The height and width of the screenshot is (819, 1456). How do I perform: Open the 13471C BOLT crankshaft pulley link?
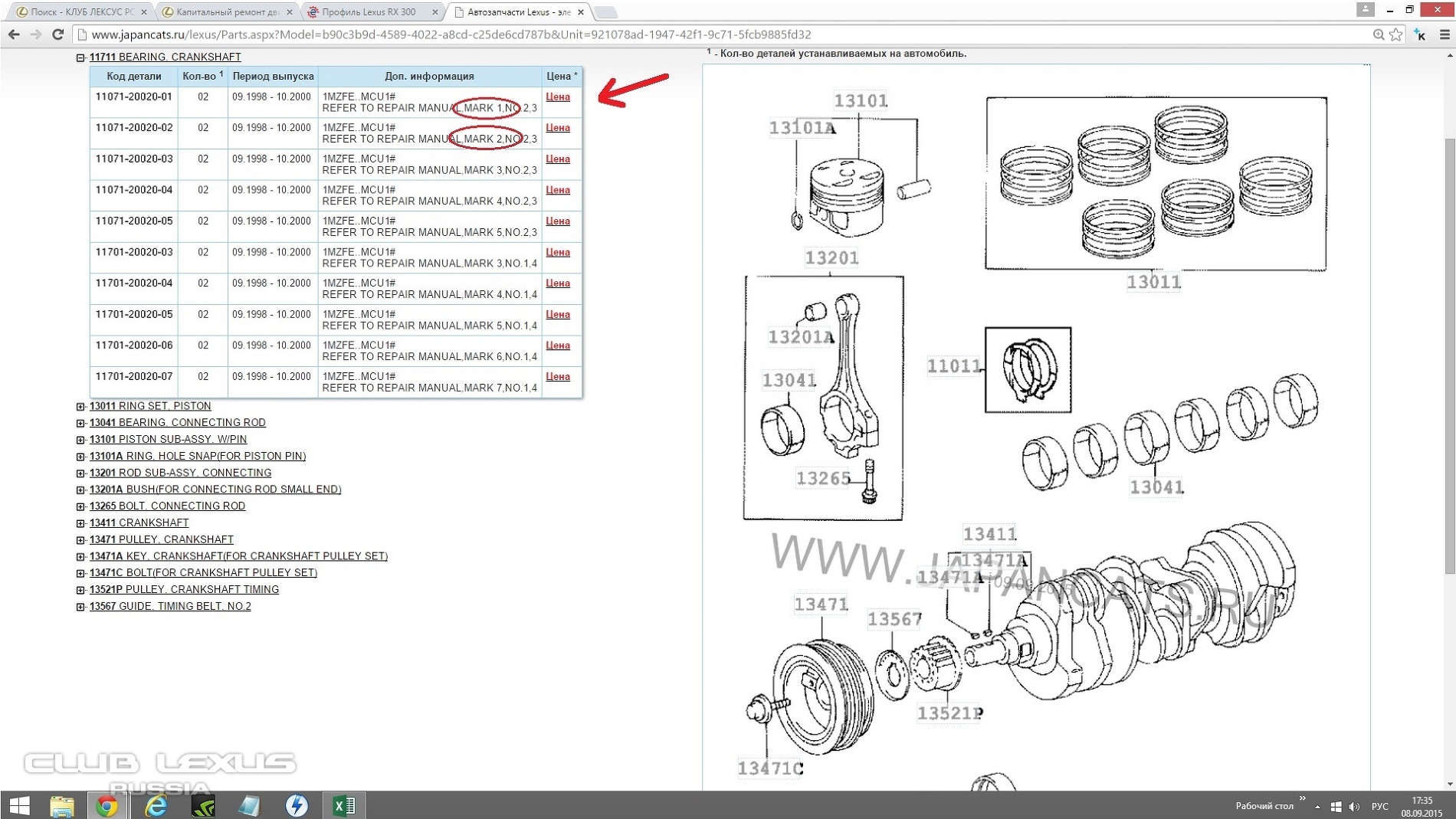[203, 573]
